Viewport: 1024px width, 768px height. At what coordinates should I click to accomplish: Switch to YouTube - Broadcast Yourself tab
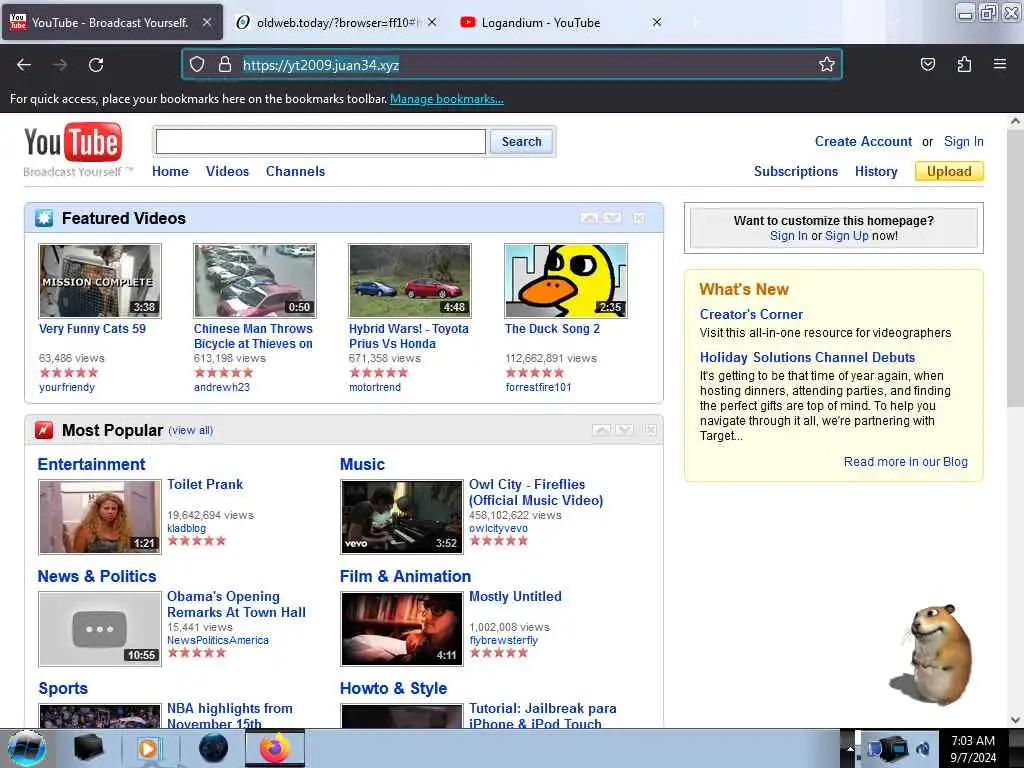(112, 22)
